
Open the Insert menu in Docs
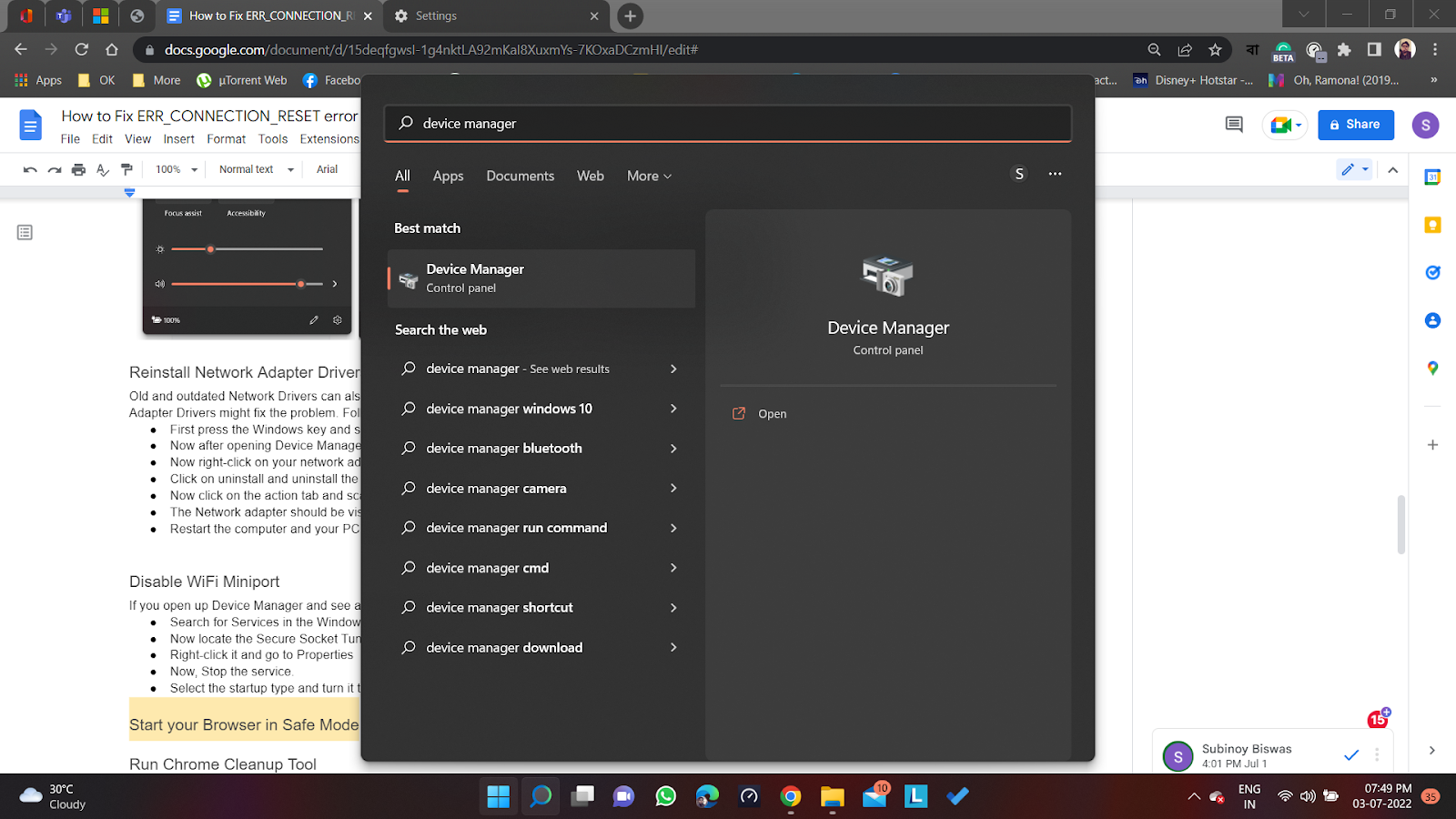pos(178,139)
